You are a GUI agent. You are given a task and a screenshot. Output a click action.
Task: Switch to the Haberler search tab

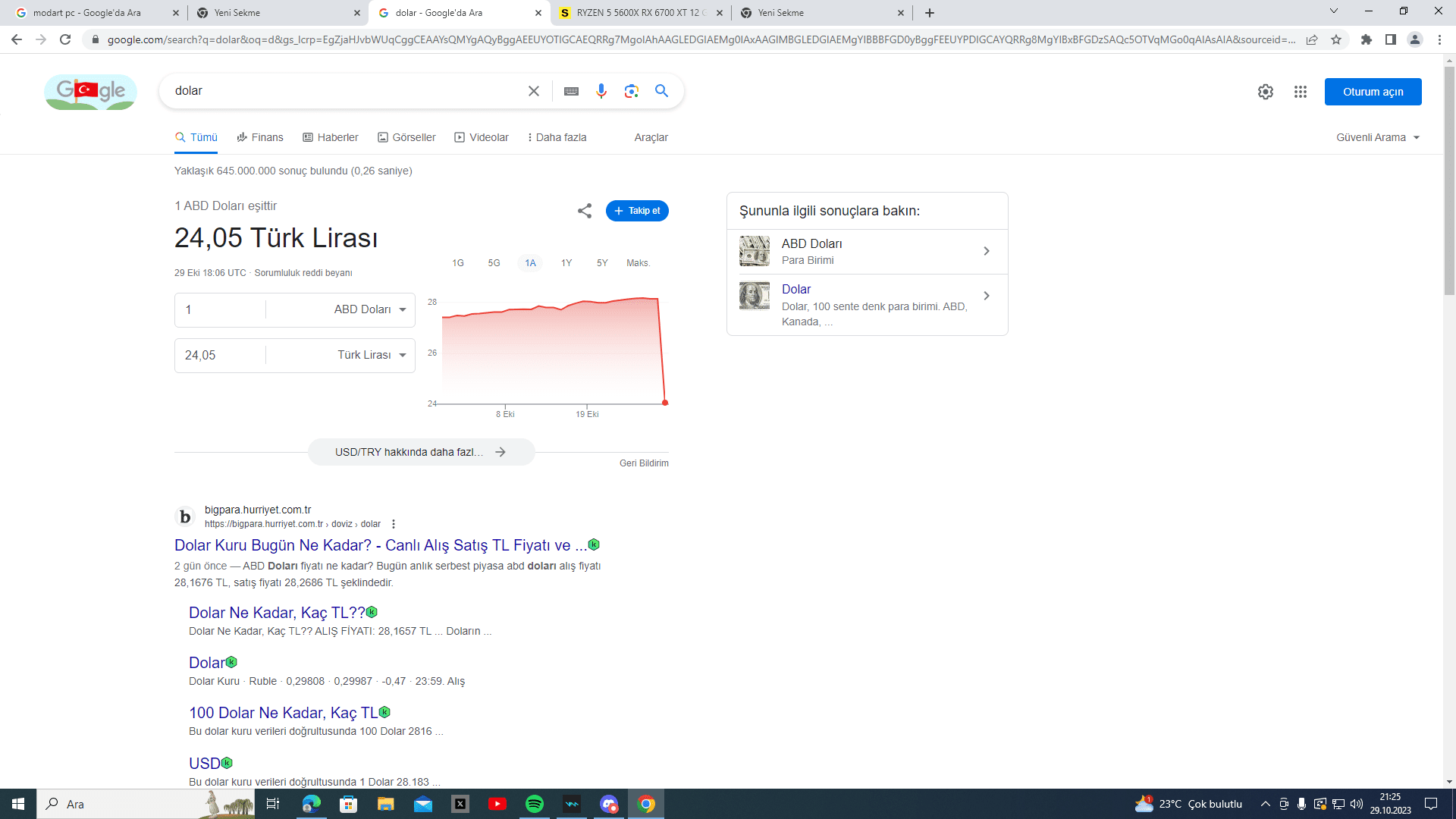[x=330, y=137]
